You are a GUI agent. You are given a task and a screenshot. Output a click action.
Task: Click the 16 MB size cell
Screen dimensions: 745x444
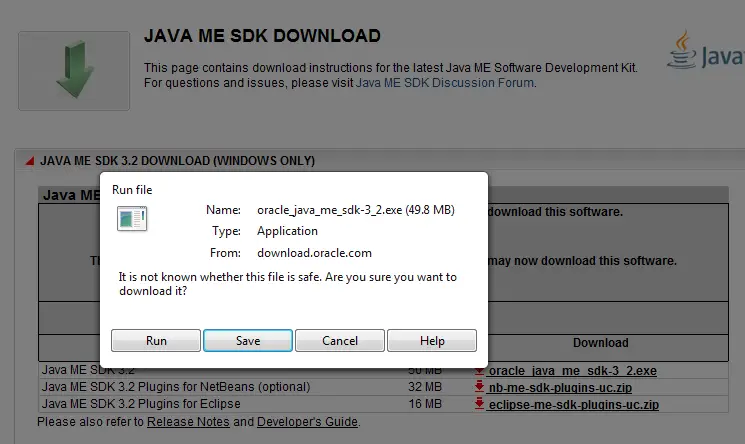[x=425, y=404]
